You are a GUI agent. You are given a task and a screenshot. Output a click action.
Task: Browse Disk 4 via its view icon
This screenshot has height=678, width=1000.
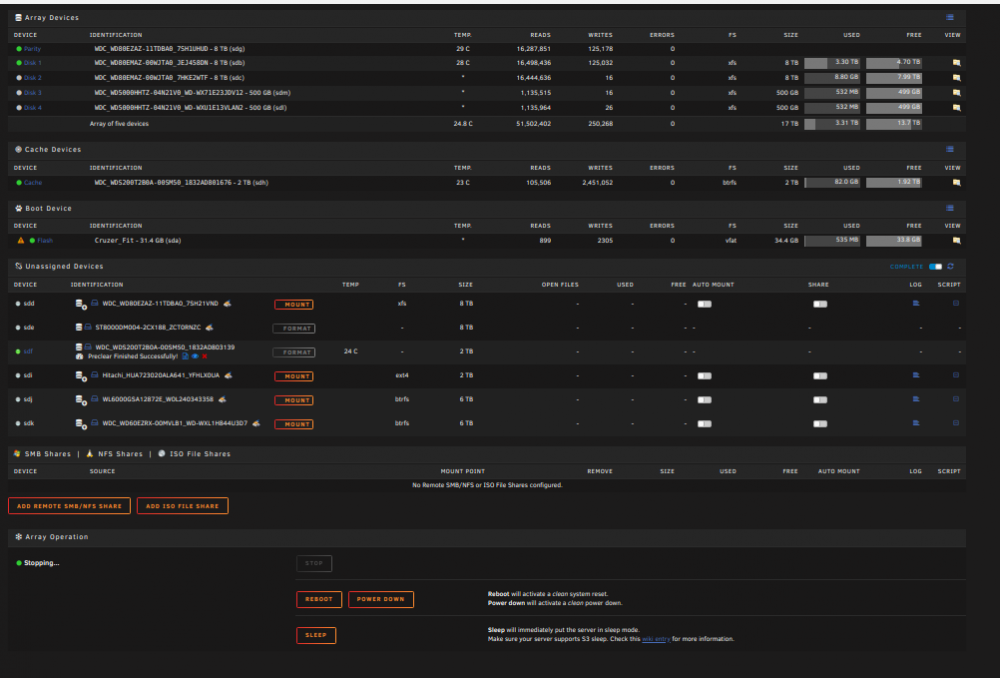(956, 108)
